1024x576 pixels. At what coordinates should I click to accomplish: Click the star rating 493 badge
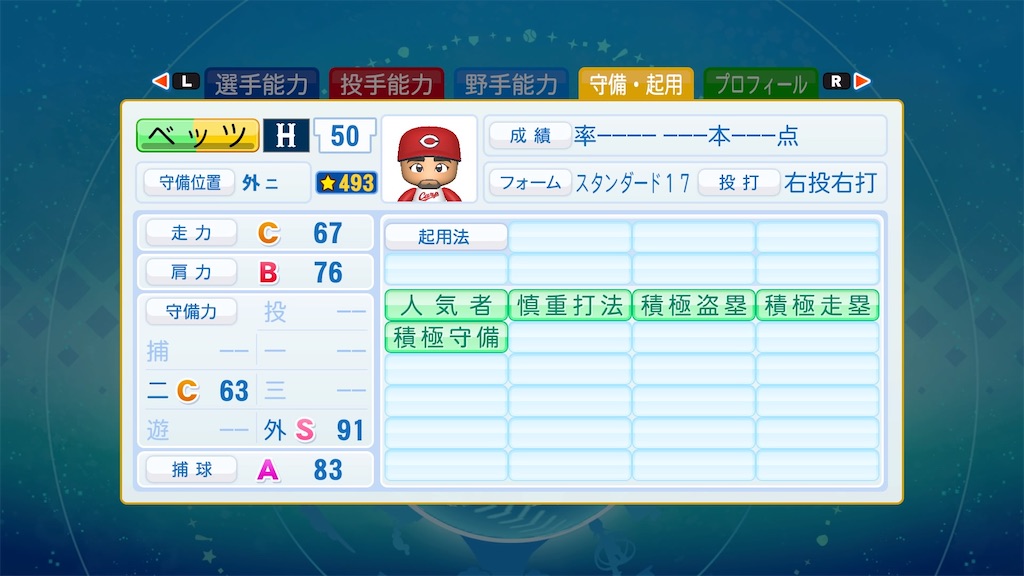[x=346, y=183]
